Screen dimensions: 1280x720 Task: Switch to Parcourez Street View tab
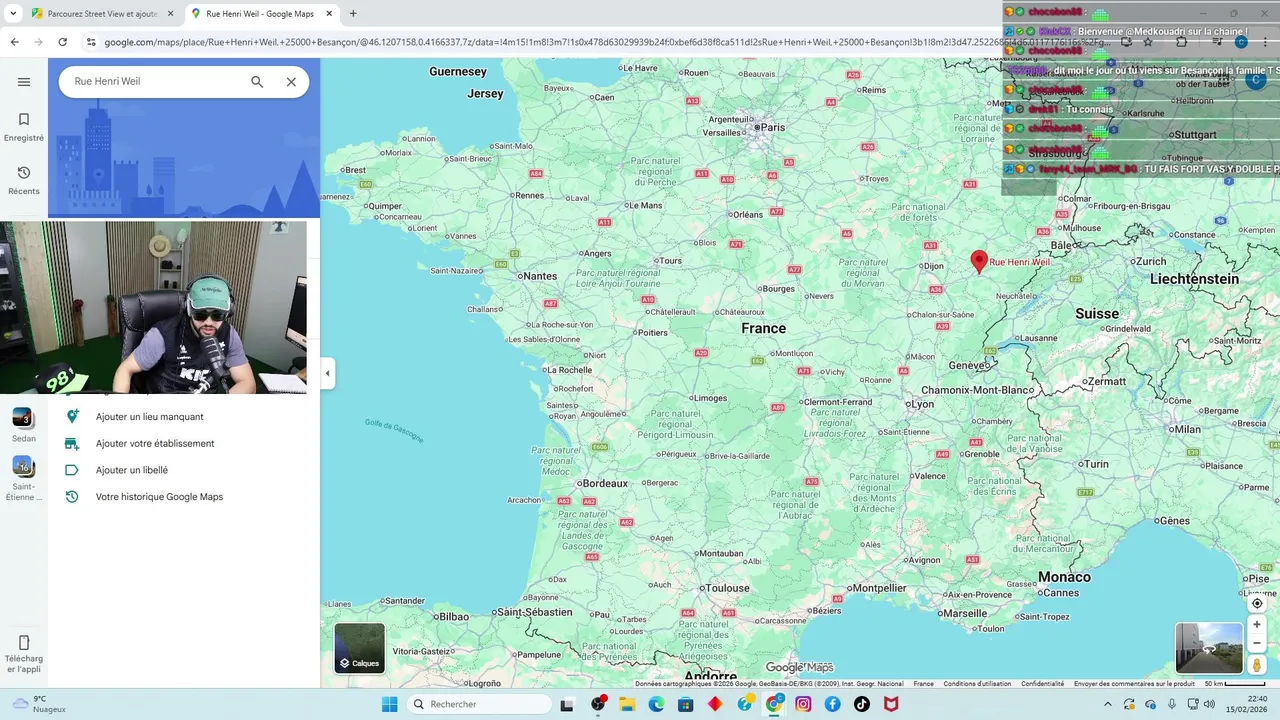(x=100, y=14)
